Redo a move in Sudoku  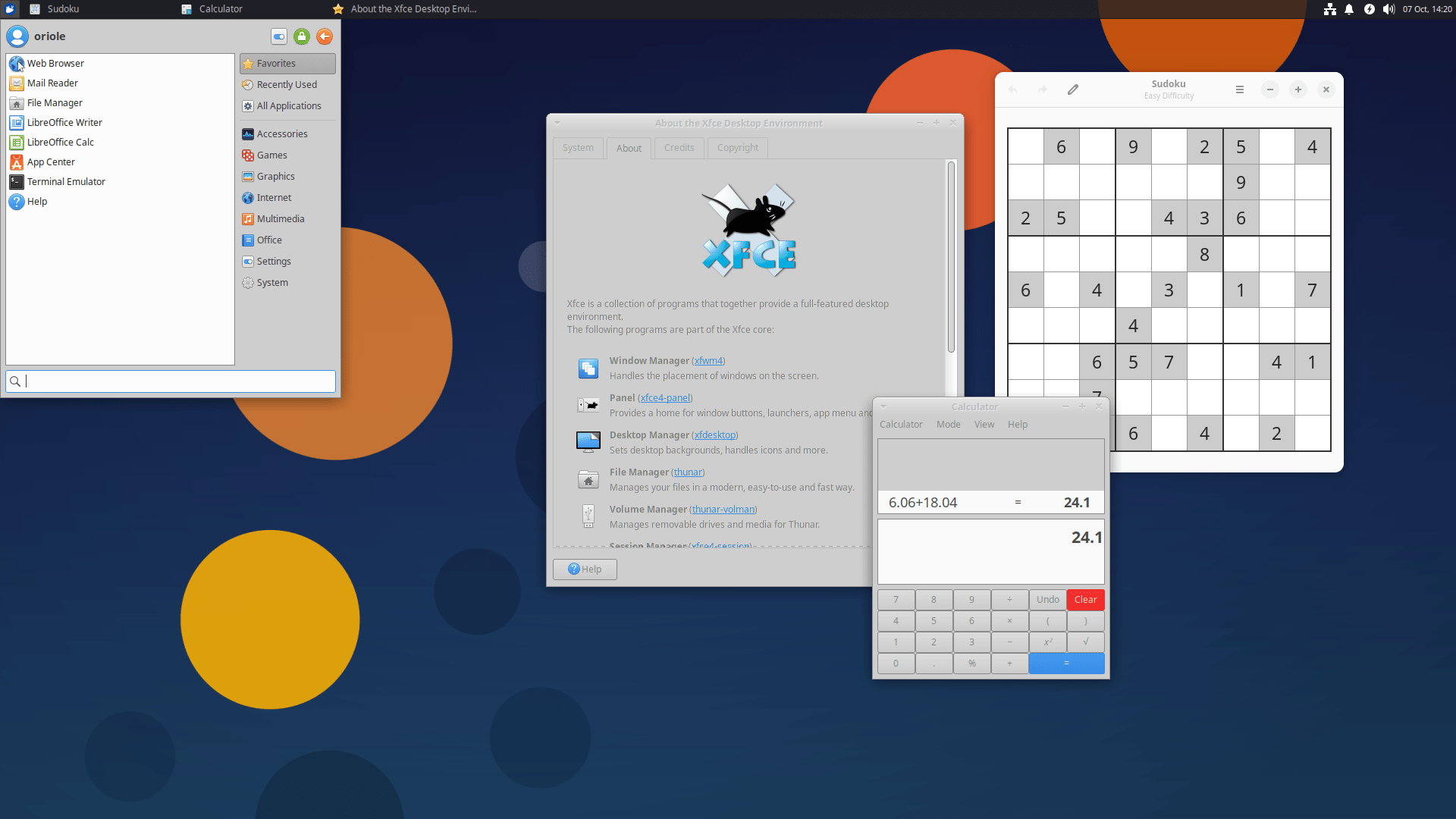[1043, 89]
